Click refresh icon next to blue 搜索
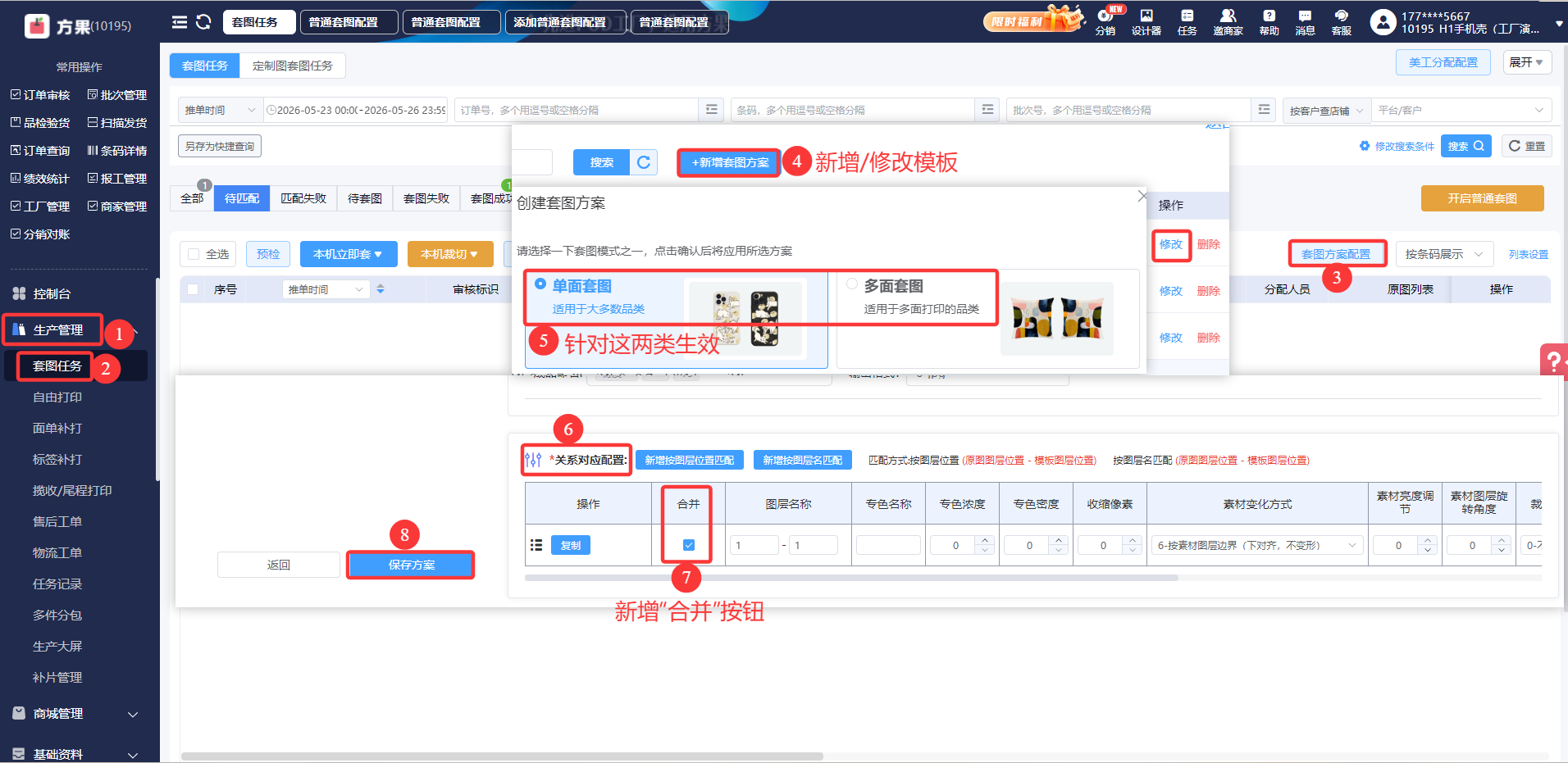Viewport: 1568px width, 763px height. click(x=644, y=162)
